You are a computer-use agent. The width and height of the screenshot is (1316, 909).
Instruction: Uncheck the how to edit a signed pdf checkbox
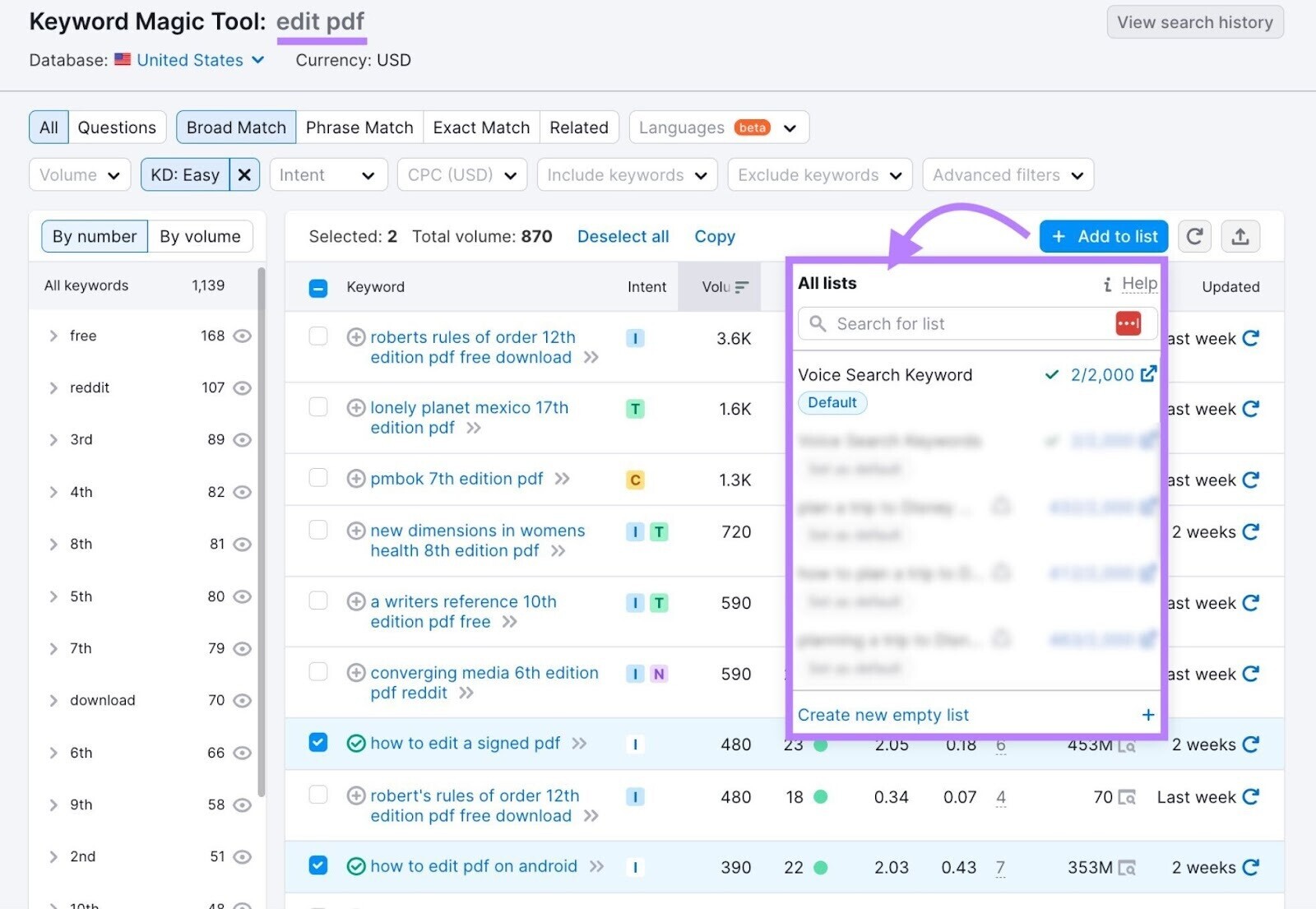pyautogui.click(x=317, y=743)
